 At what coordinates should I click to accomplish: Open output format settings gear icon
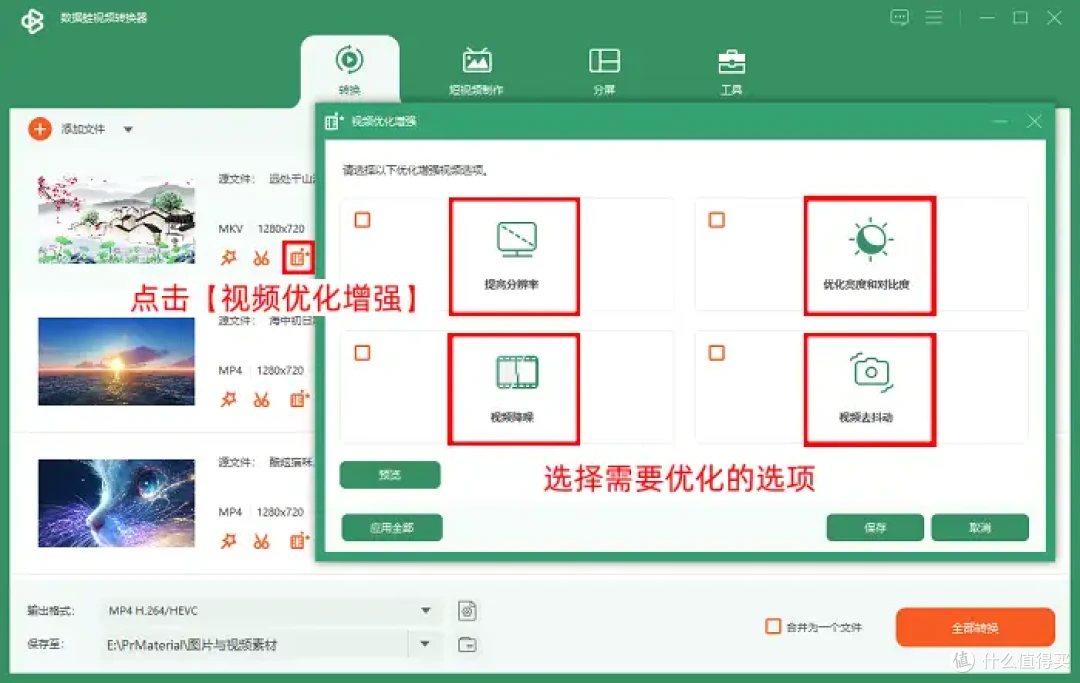[x=467, y=611]
